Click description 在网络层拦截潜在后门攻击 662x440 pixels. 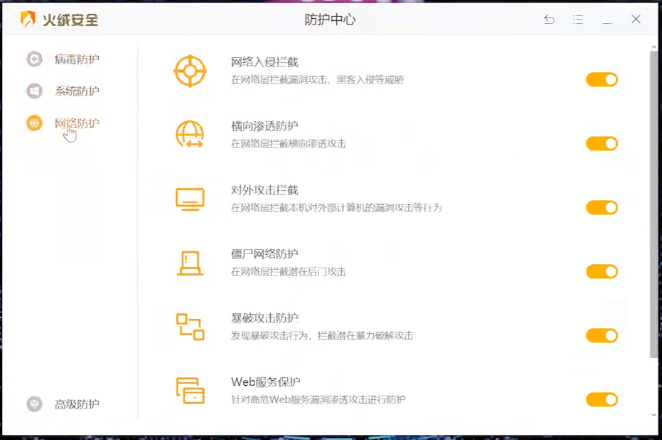pos(288,272)
